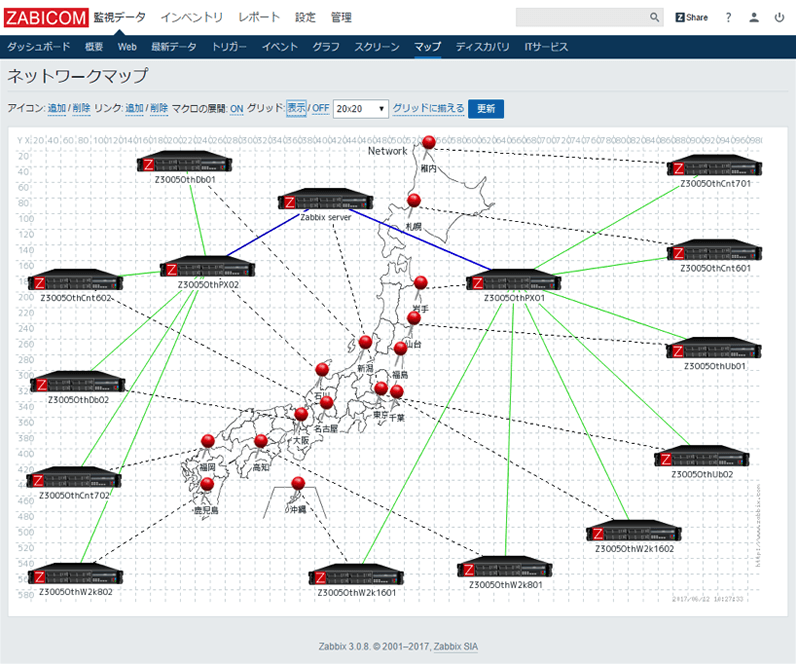Open the user profile icon
796x664 pixels.
click(754, 17)
